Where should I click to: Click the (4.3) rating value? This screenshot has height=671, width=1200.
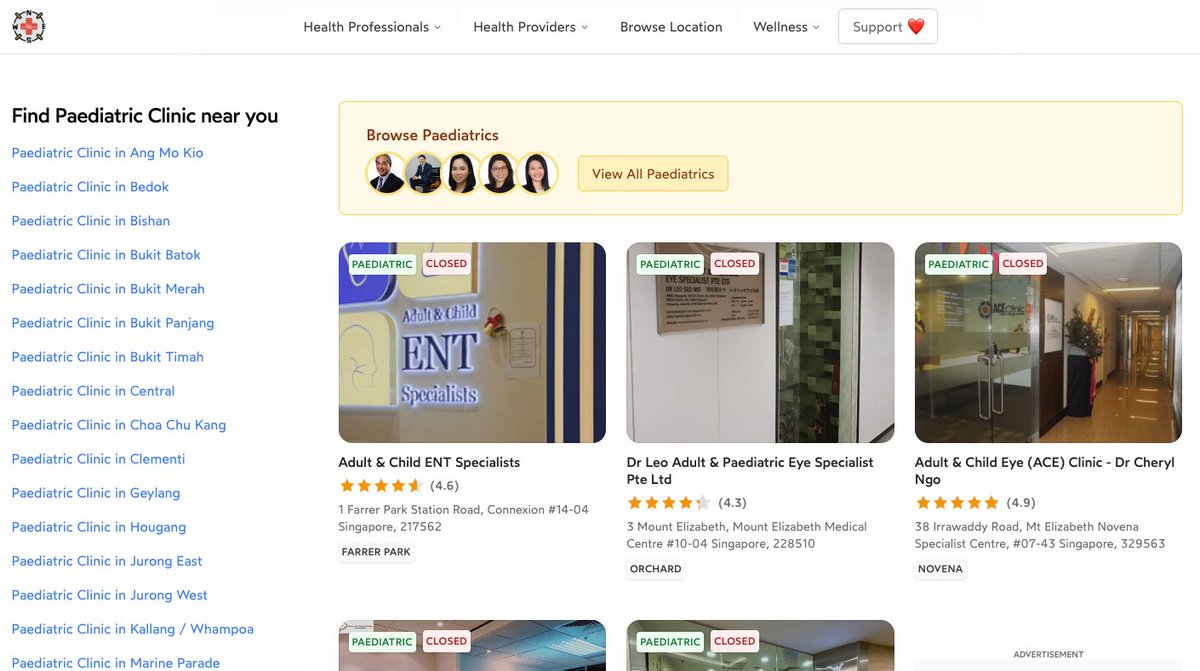click(733, 503)
